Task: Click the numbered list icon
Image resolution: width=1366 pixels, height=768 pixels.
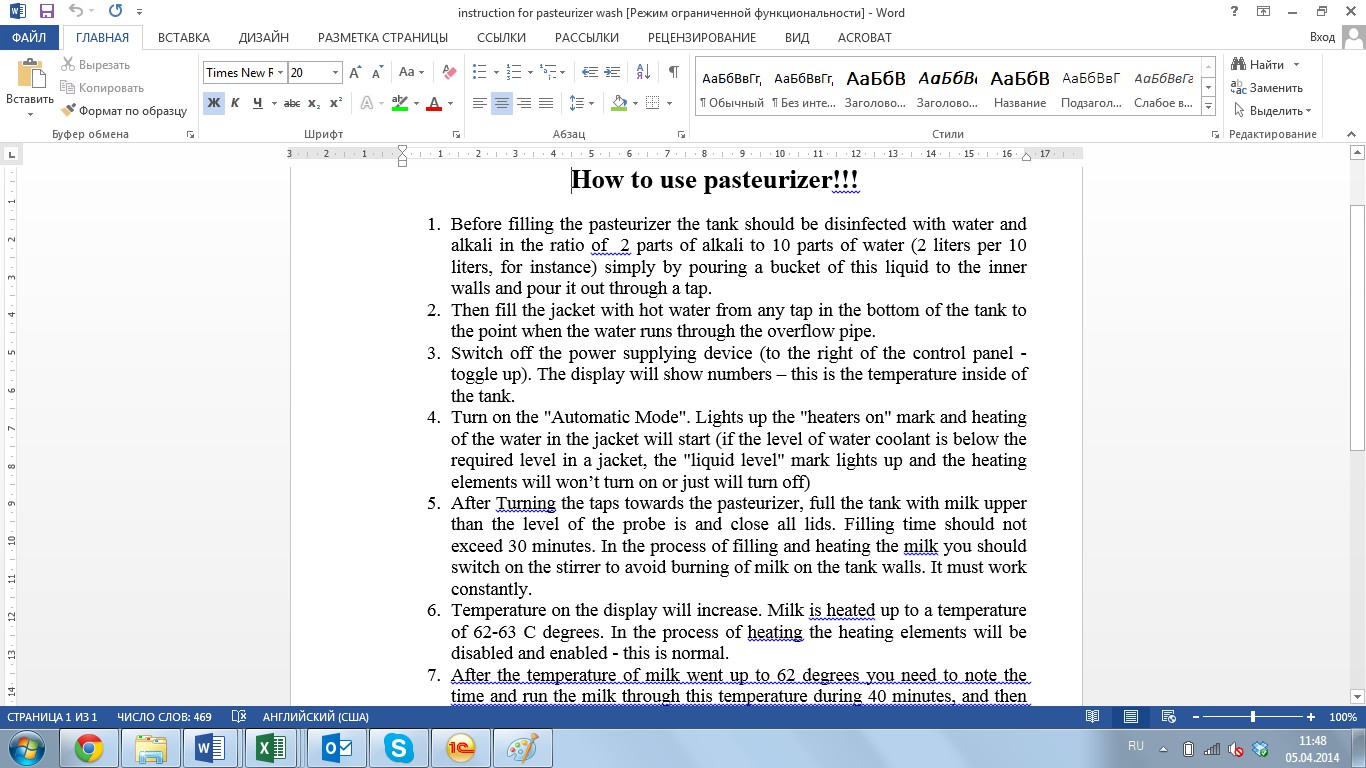Action: [514, 73]
